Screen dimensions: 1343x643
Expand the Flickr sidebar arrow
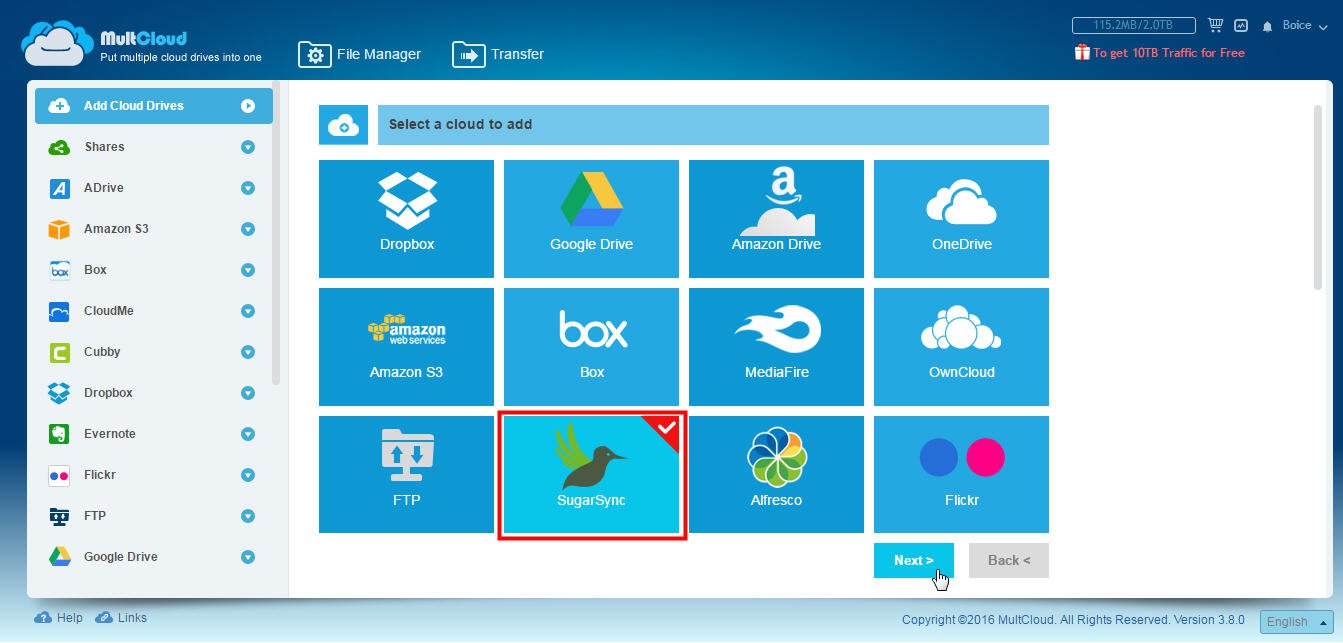point(248,475)
